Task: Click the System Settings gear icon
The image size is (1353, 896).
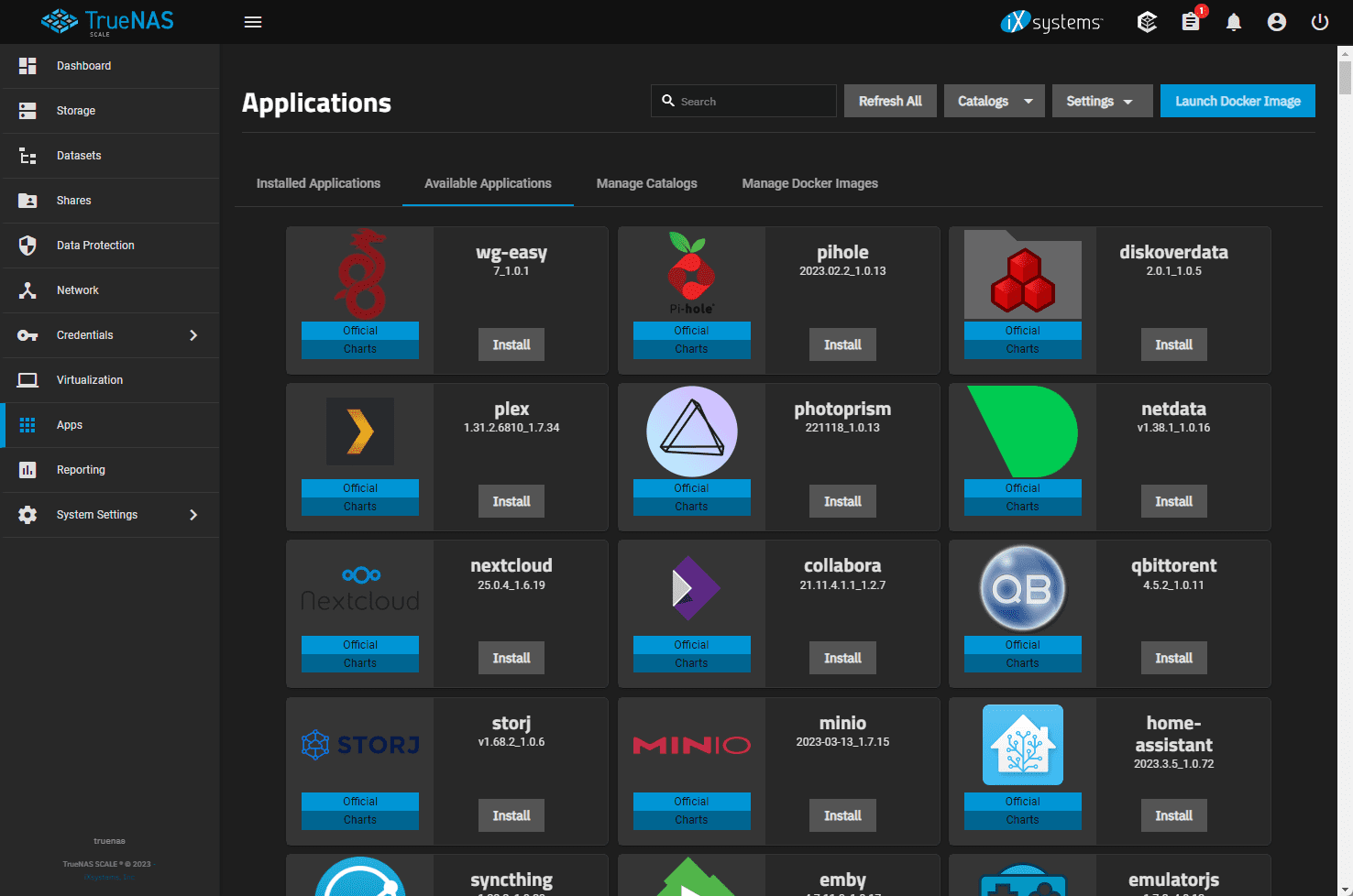Action: (27, 515)
